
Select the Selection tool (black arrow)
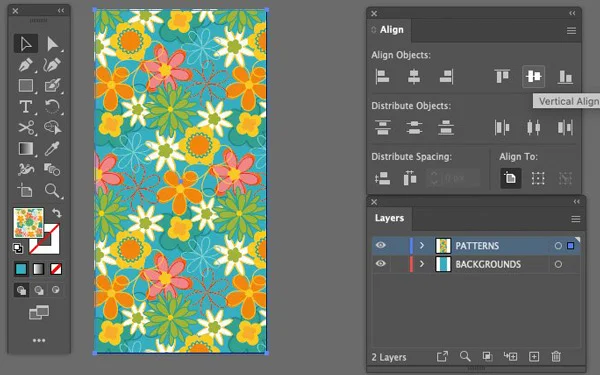coord(26,44)
